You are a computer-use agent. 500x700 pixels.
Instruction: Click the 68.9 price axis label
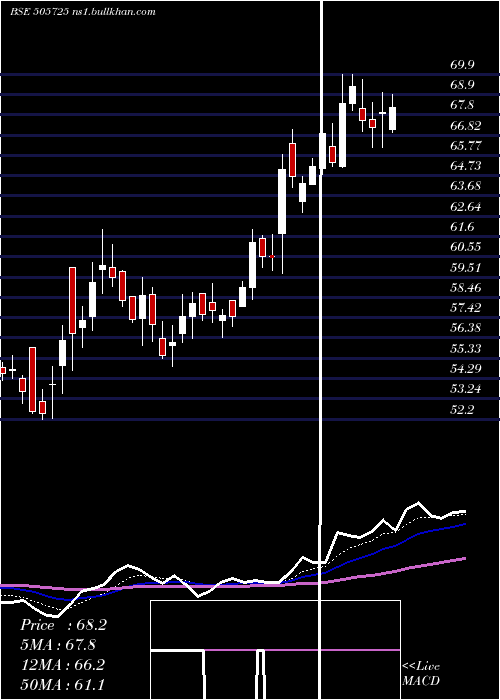point(462,85)
